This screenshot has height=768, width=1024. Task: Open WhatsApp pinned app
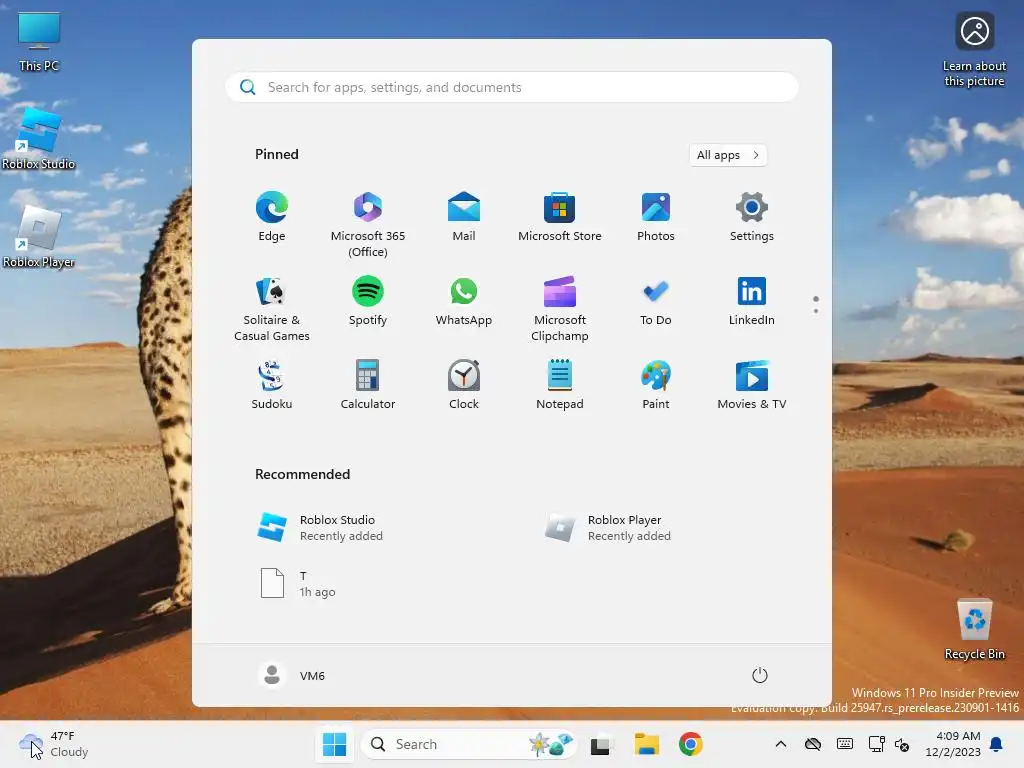click(464, 302)
